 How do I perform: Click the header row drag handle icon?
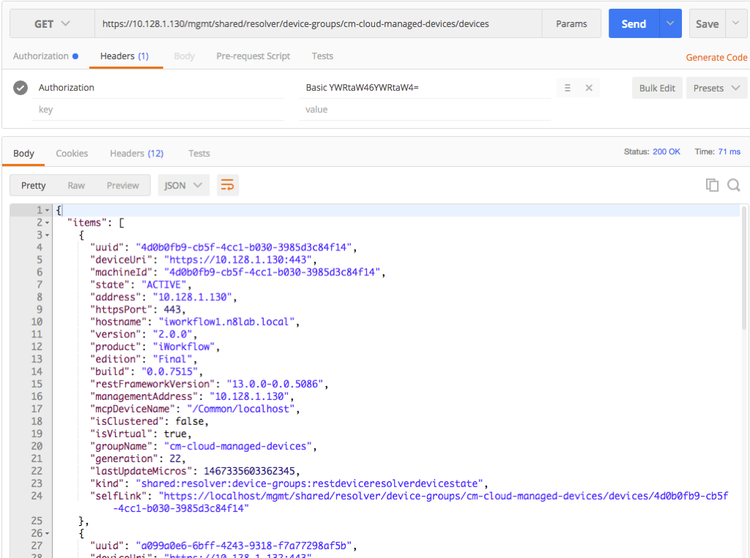(567, 88)
